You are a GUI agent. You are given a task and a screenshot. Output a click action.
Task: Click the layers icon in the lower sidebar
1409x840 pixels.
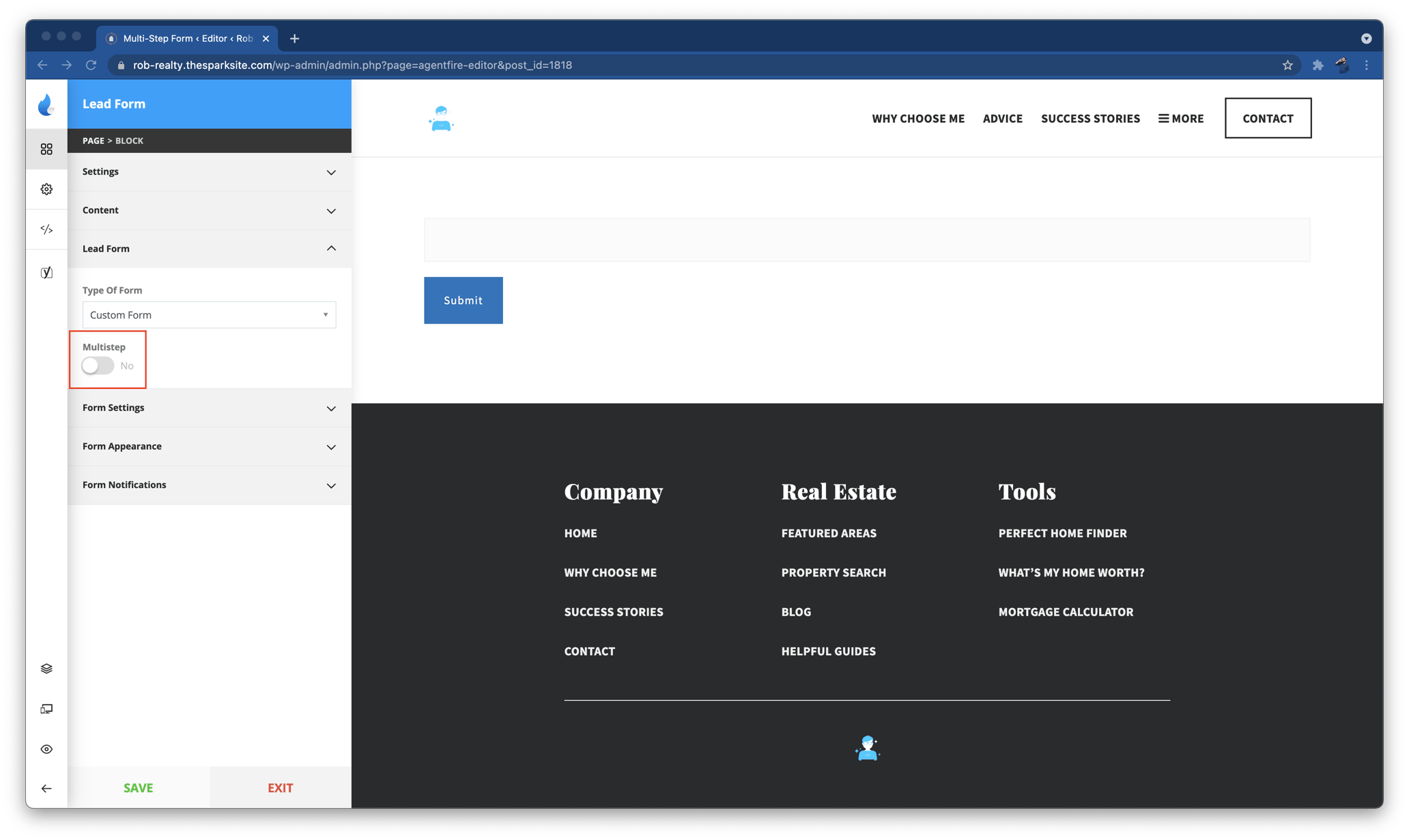pyautogui.click(x=46, y=668)
